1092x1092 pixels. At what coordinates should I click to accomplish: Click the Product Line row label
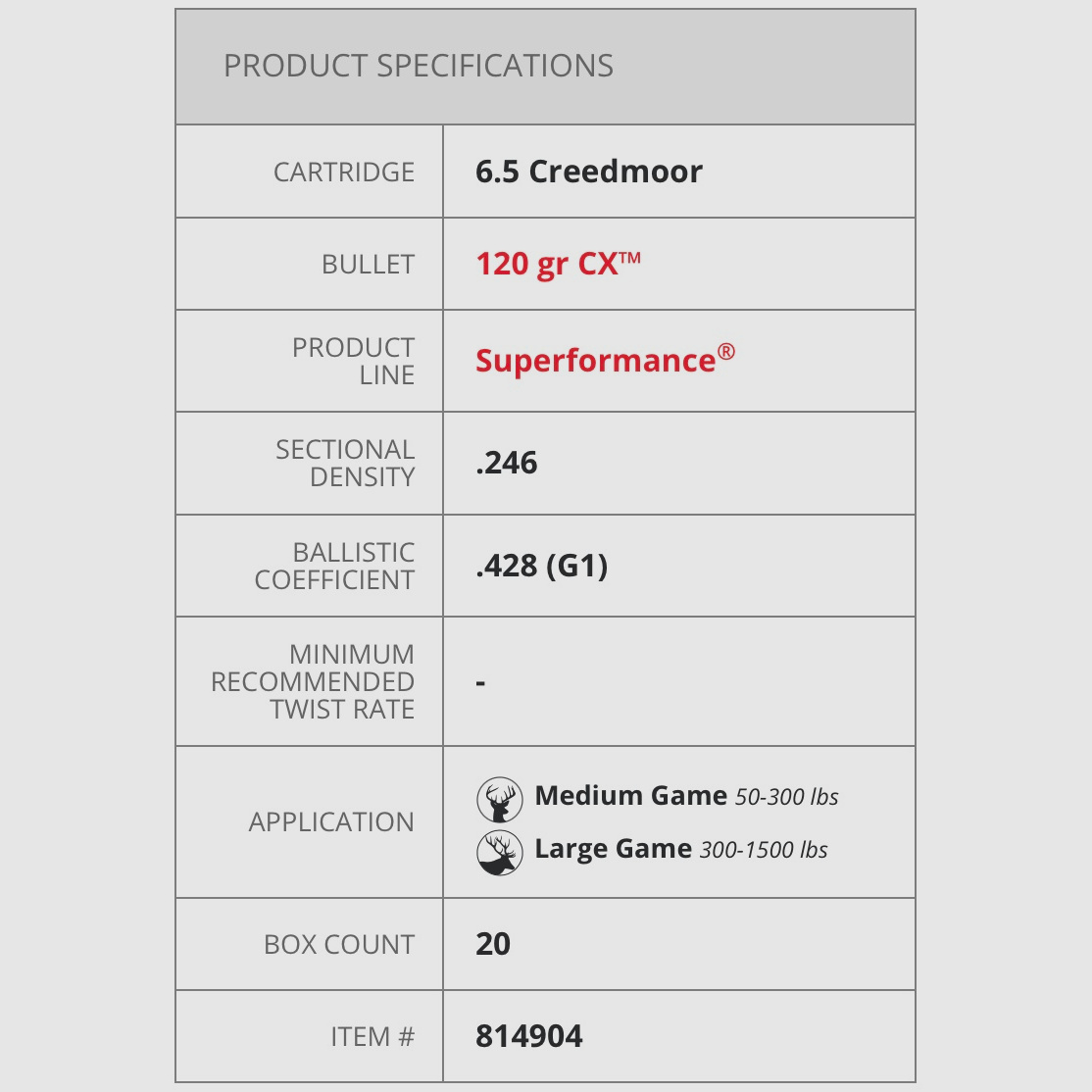[x=353, y=361]
